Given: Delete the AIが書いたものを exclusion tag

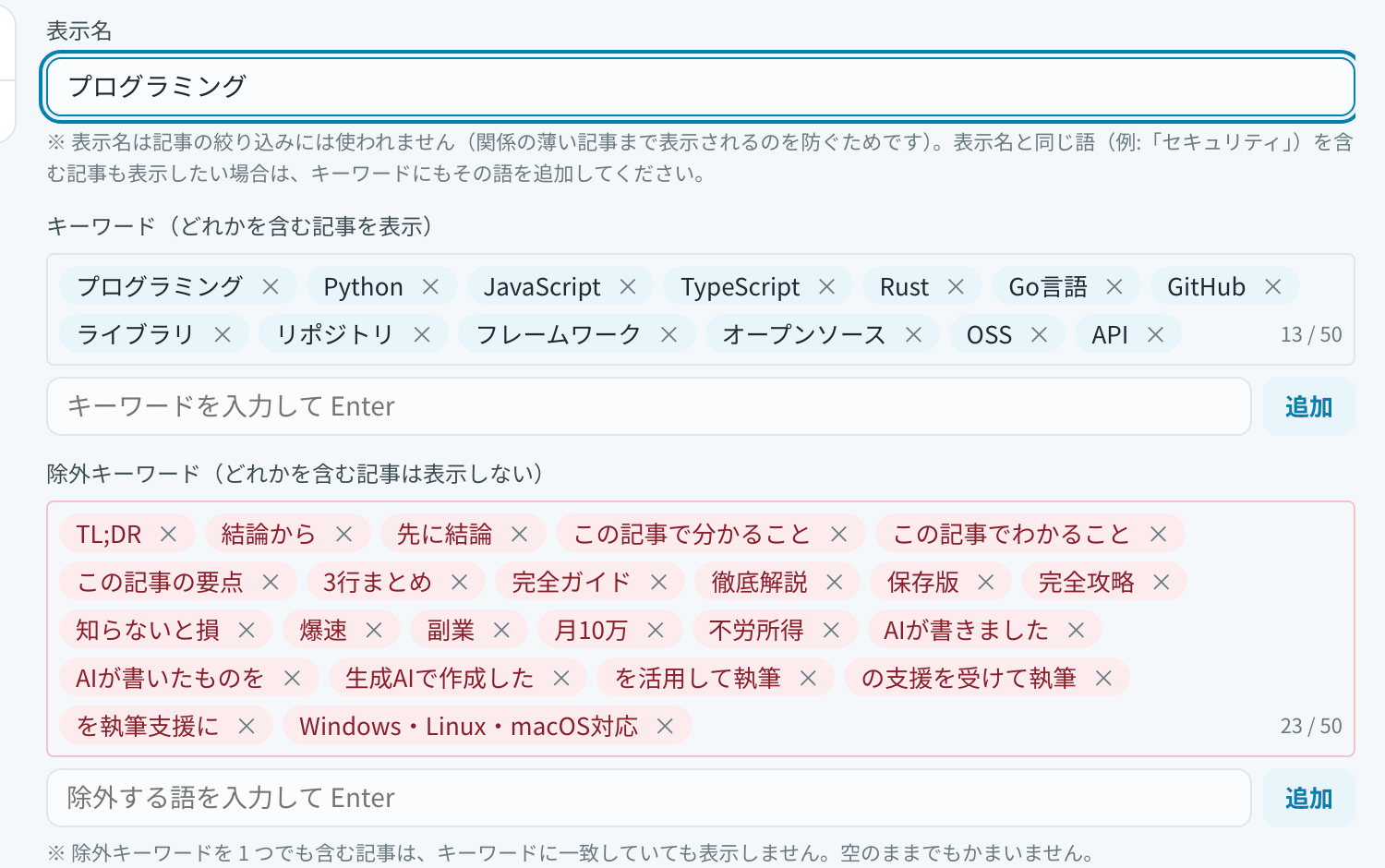Looking at the screenshot, I should pyautogui.click(x=293, y=678).
